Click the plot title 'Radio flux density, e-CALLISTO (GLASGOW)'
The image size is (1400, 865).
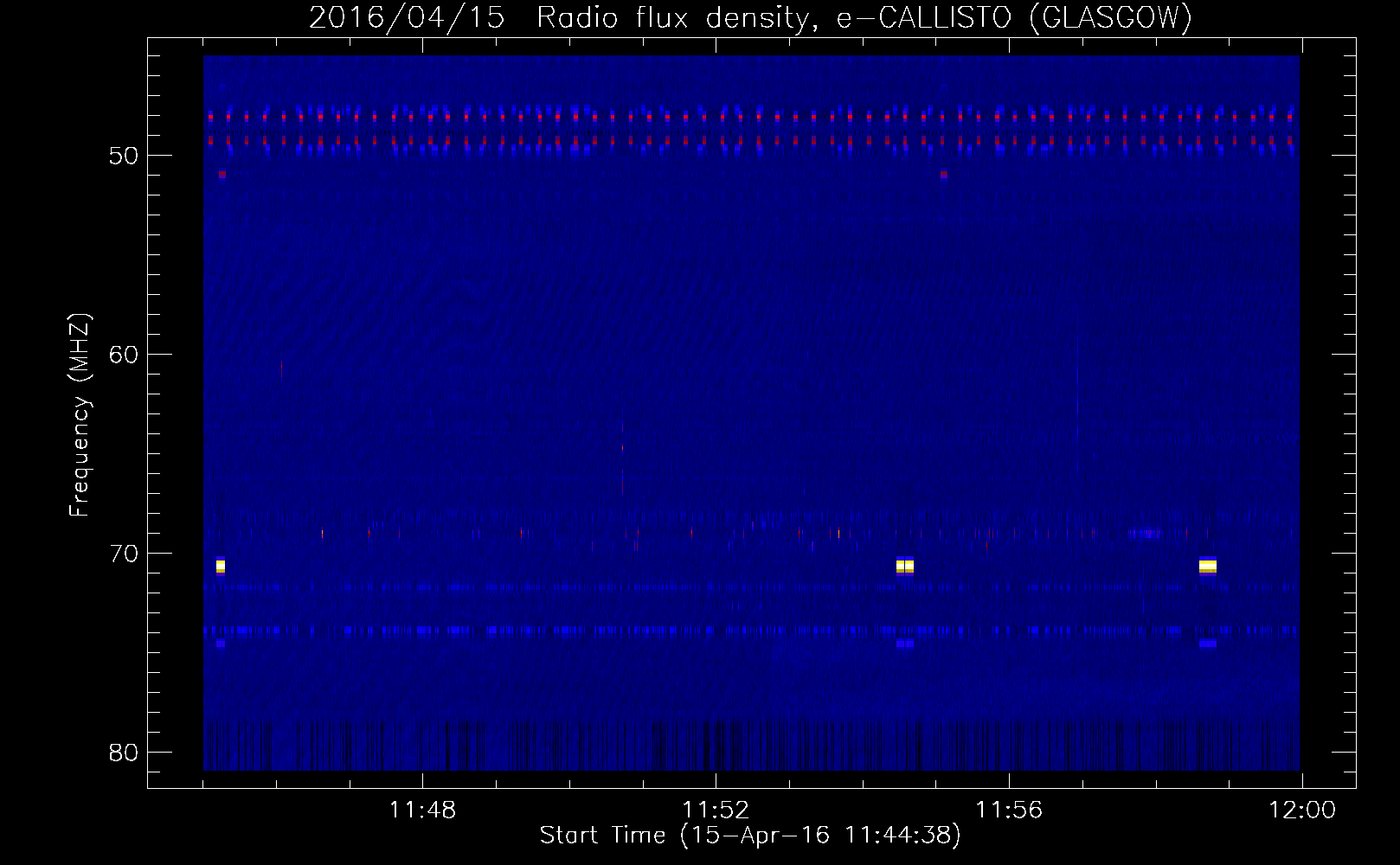(x=864, y=17)
